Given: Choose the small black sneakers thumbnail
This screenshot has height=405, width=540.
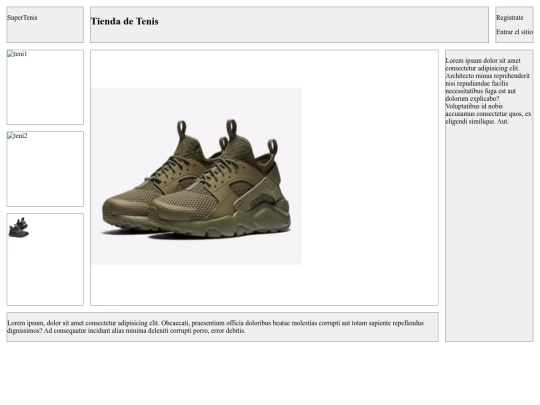Looking at the screenshot, I should coord(18,227).
